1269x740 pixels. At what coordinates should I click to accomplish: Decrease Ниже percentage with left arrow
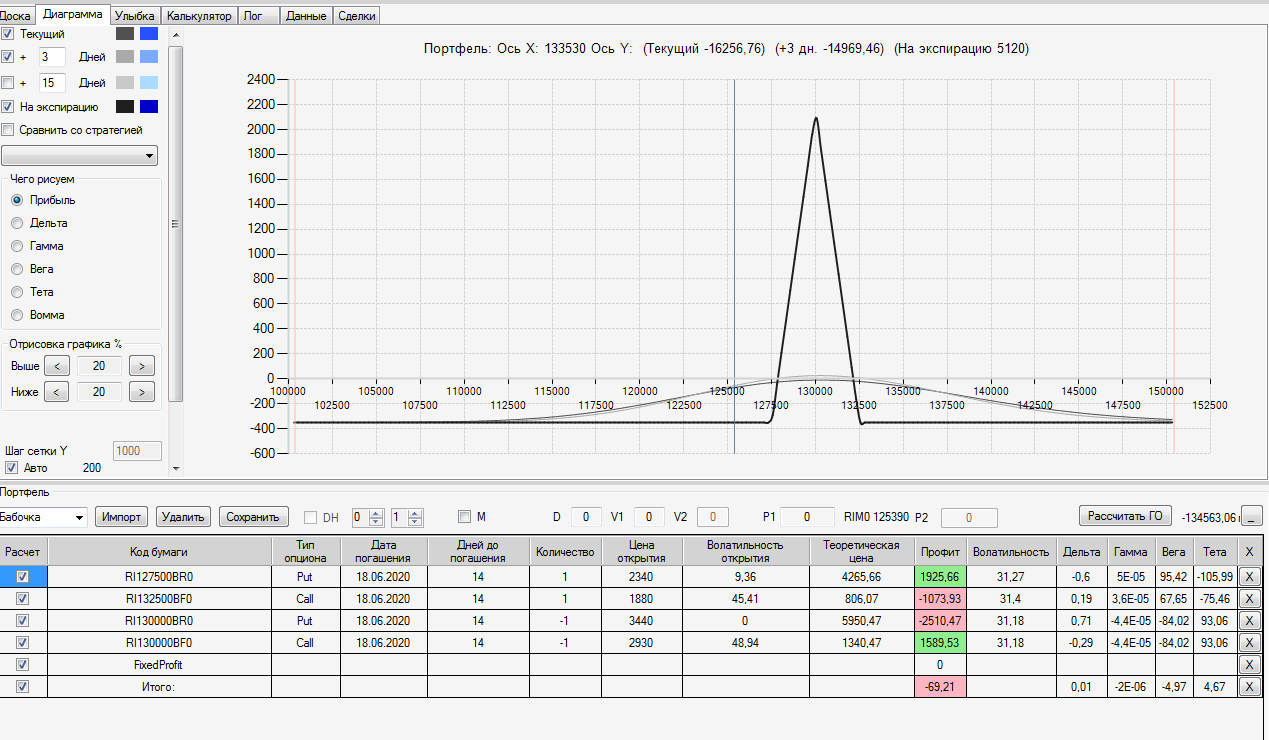point(57,392)
